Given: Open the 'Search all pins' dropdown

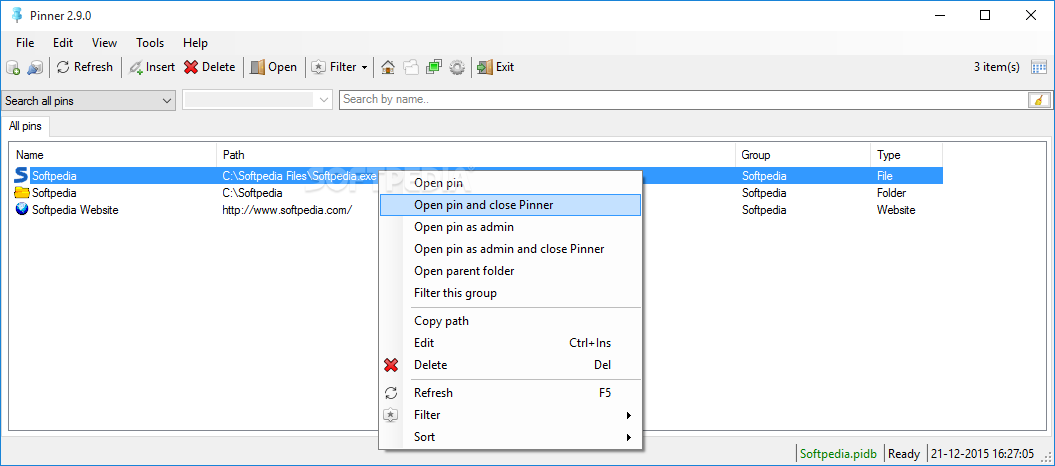Looking at the screenshot, I should tap(89, 101).
